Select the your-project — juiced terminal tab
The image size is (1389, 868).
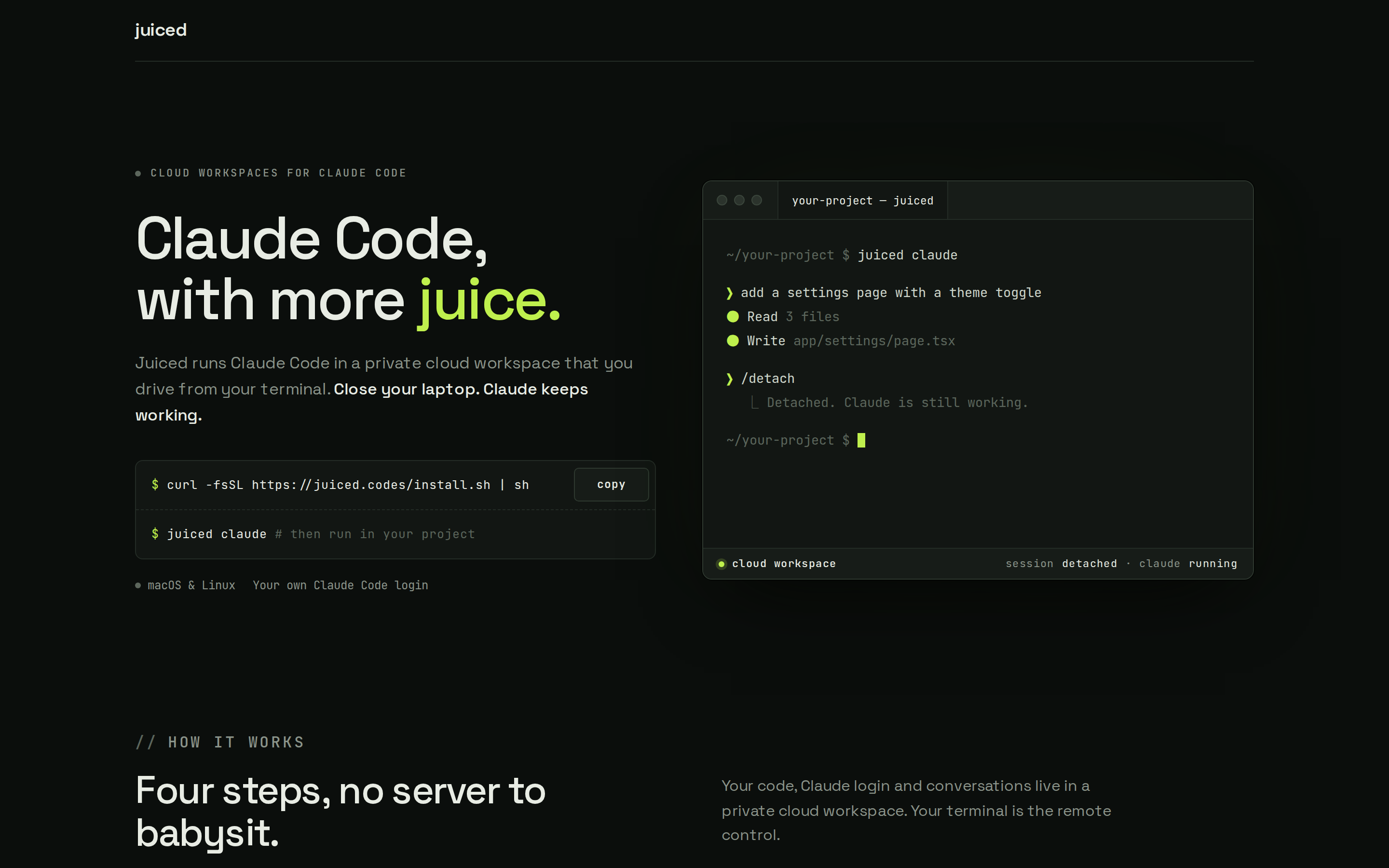click(x=862, y=200)
